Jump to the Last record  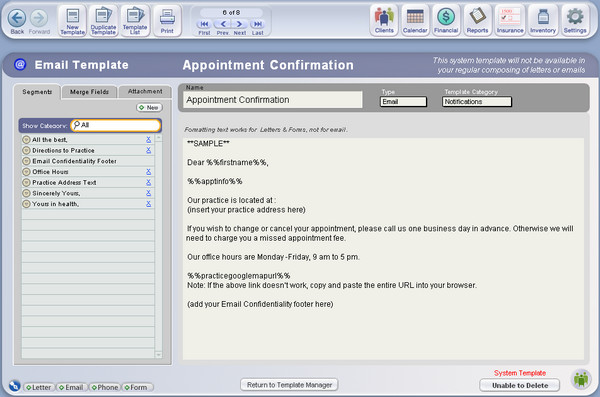pyautogui.click(x=258, y=24)
